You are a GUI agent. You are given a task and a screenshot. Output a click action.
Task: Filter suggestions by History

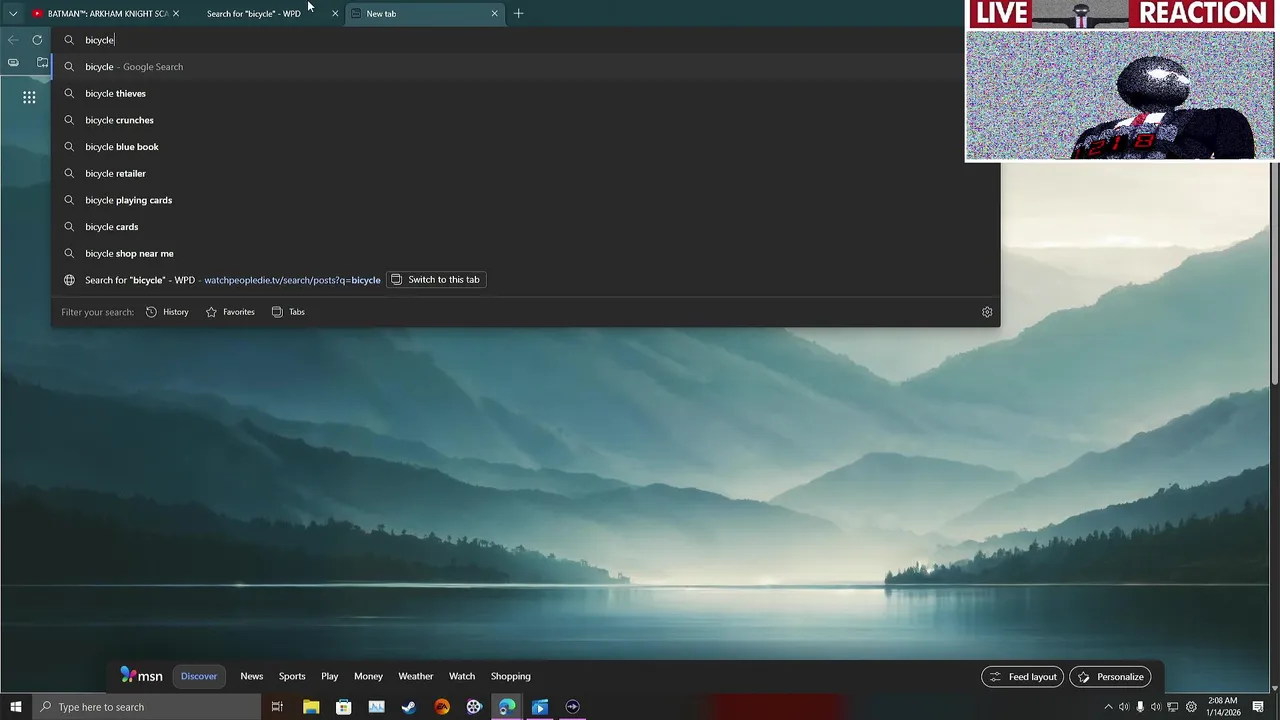pyautogui.click(x=167, y=312)
